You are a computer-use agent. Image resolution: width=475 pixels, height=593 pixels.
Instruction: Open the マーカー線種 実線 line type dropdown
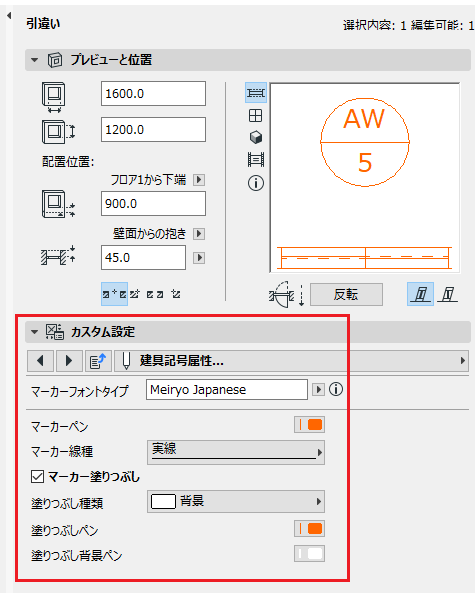pos(236,452)
